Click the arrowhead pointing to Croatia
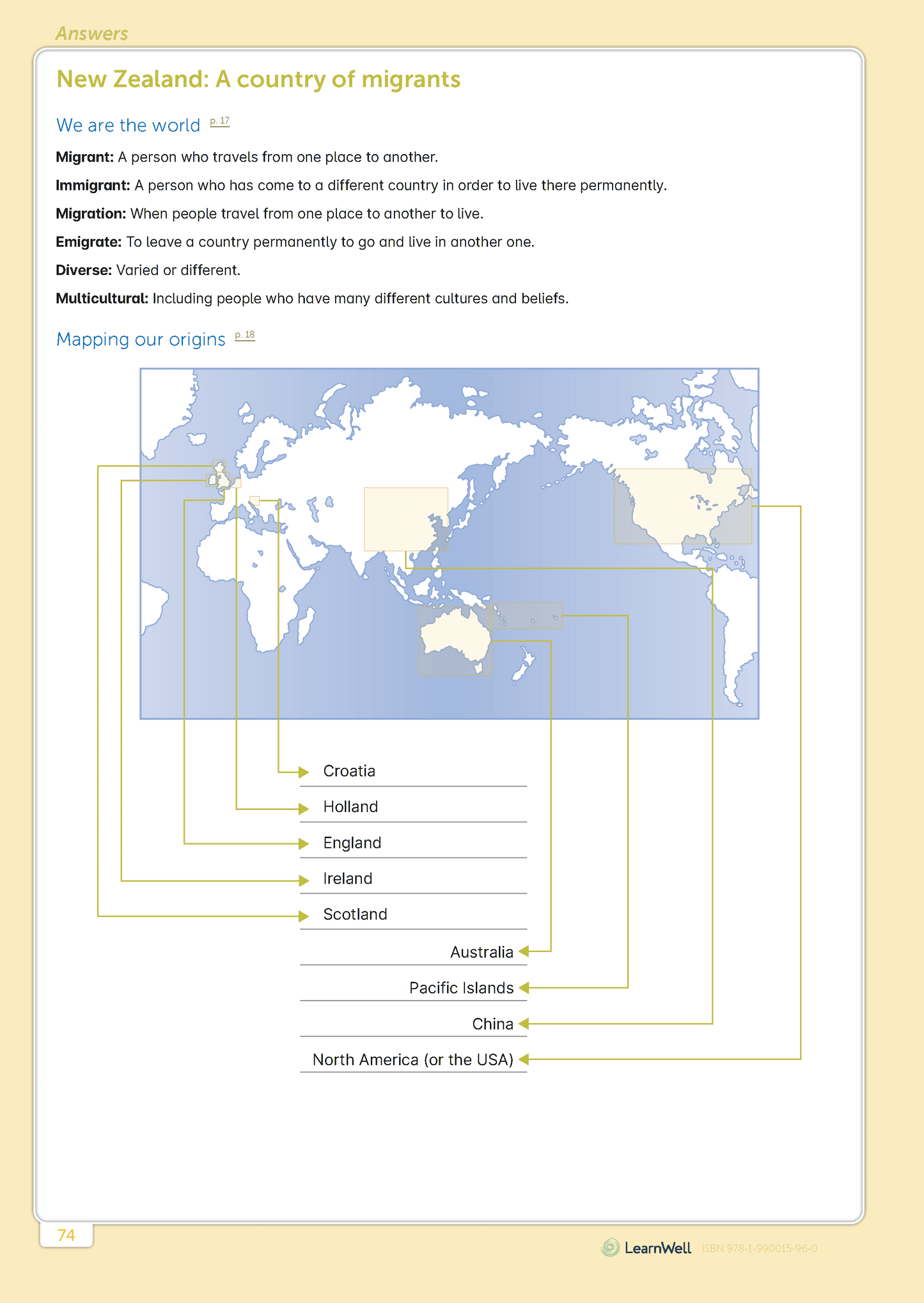This screenshot has width=924, height=1303. (304, 772)
